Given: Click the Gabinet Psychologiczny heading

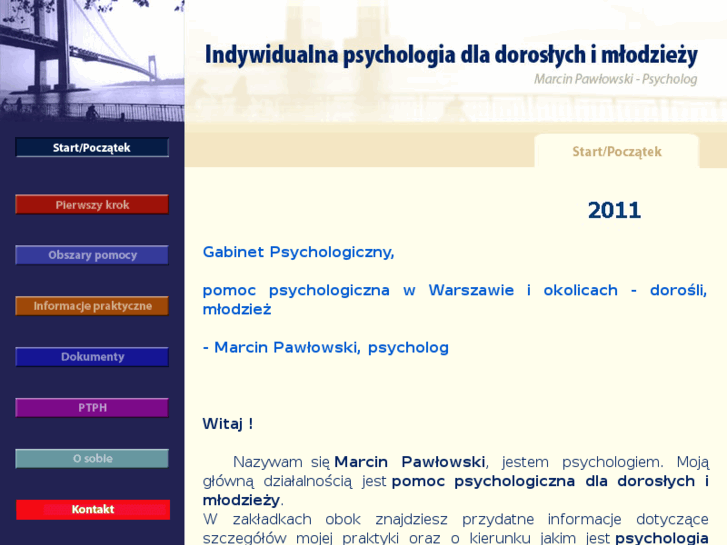Looking at the screenshot, I should click(298, 252).
